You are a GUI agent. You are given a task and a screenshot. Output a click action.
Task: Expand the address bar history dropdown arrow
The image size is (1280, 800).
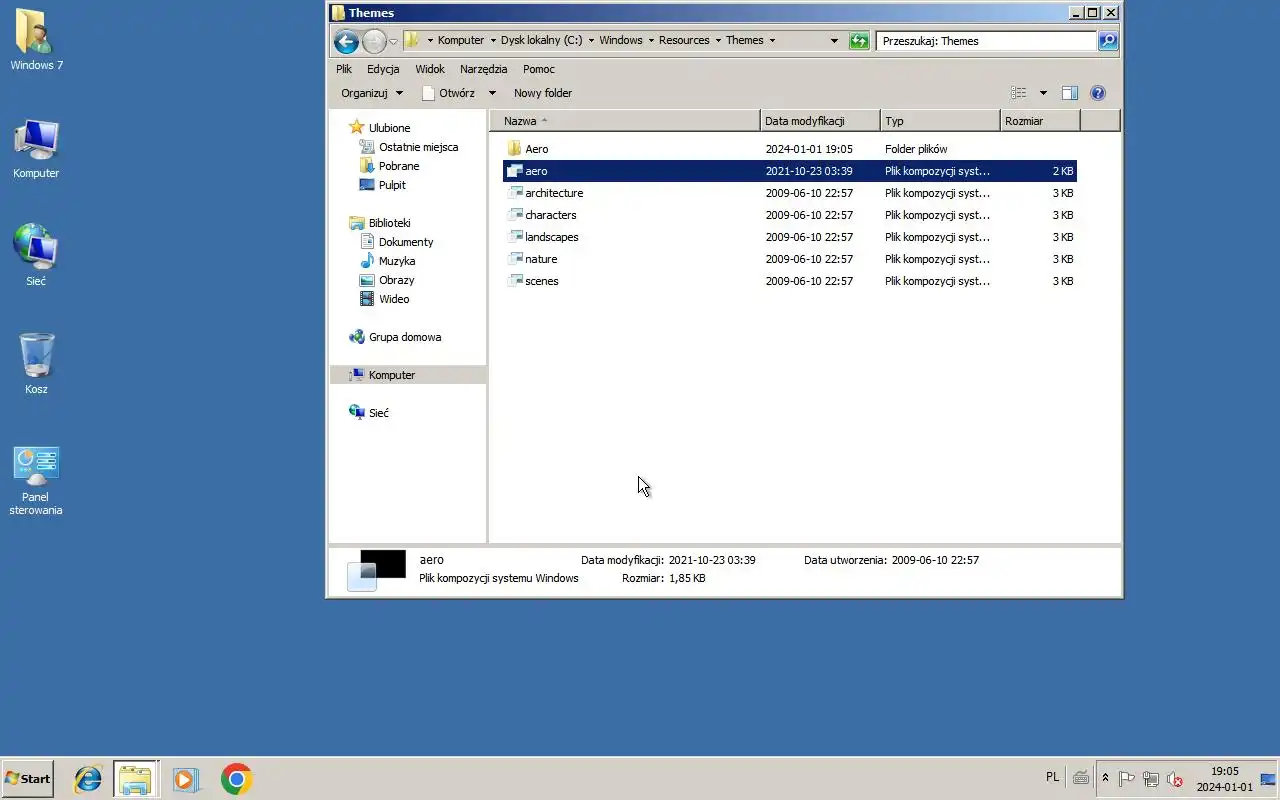click(x=834, y=41)
